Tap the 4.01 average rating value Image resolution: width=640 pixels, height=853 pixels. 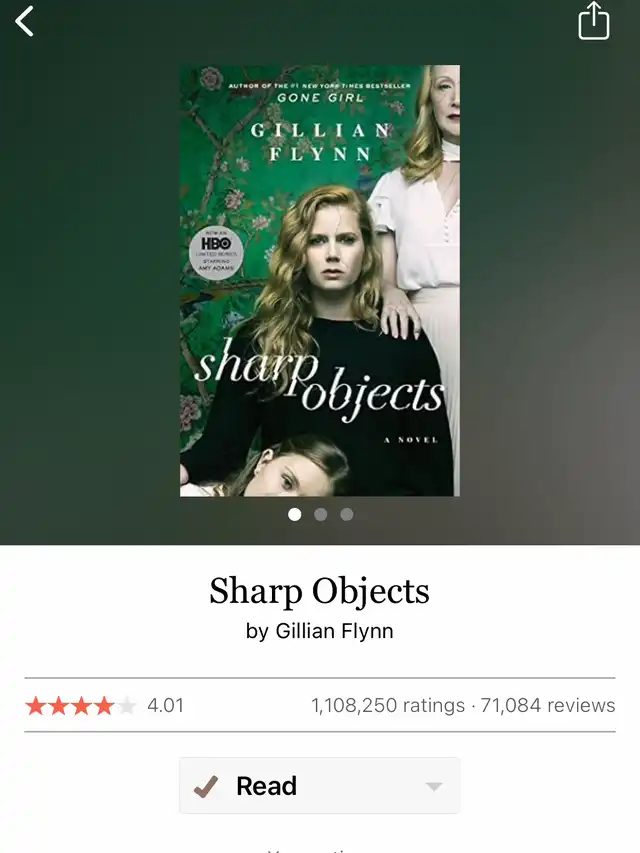[x=165, y=706]
